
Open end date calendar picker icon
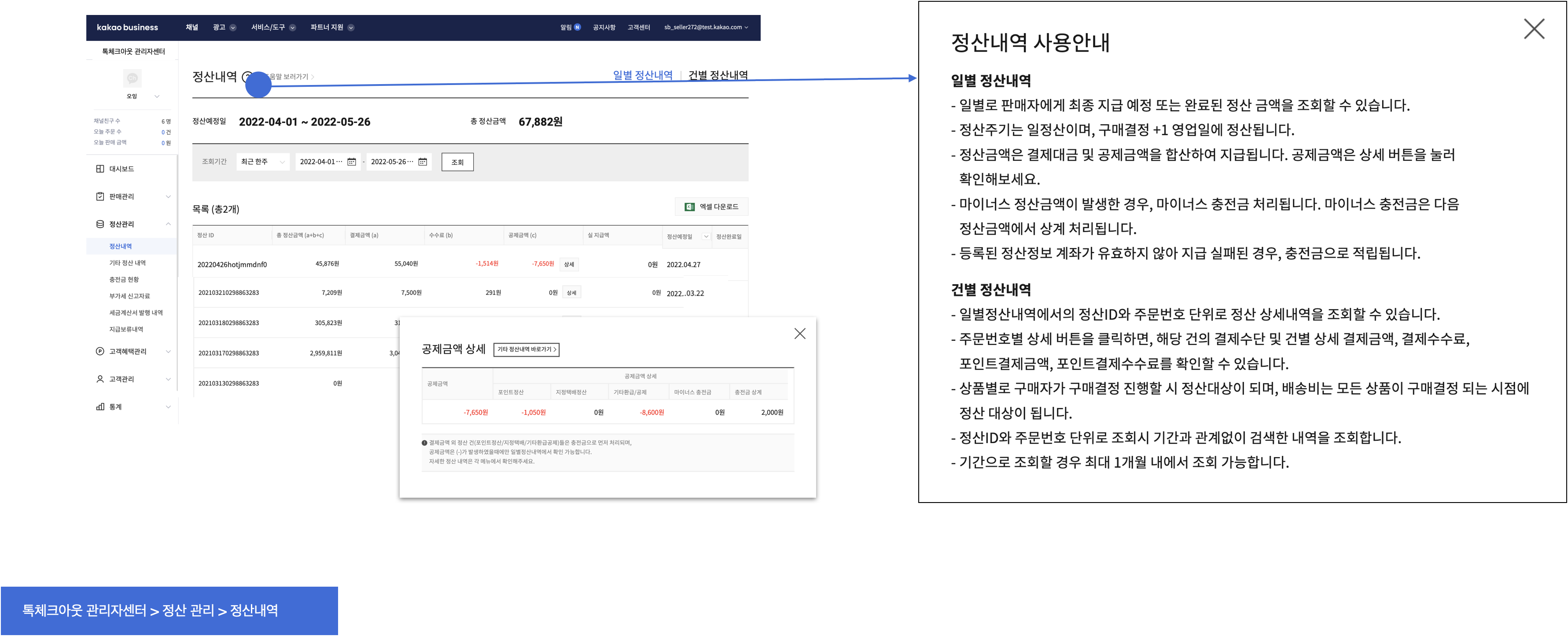[423, 162]
